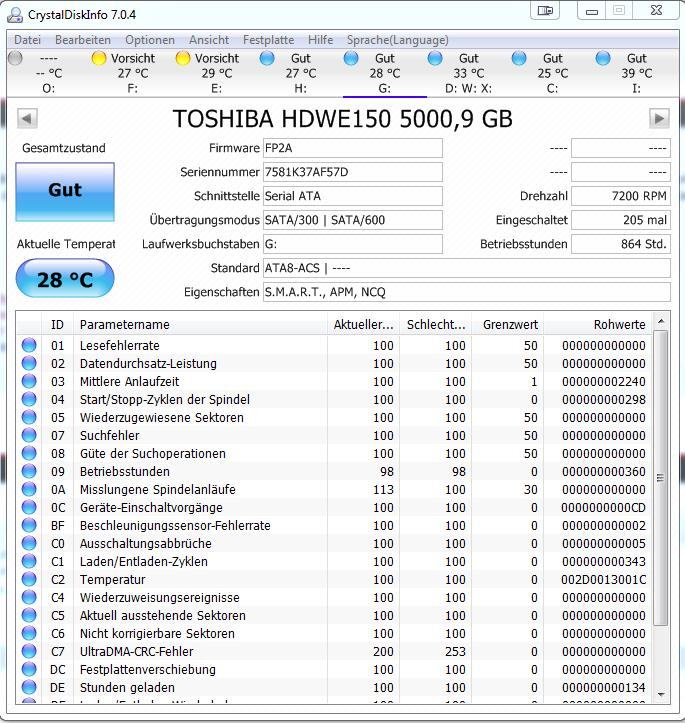This screenshot has height=723, width=685.
Task: Open the Ansicht menu
Action: (x=209, y=40)
